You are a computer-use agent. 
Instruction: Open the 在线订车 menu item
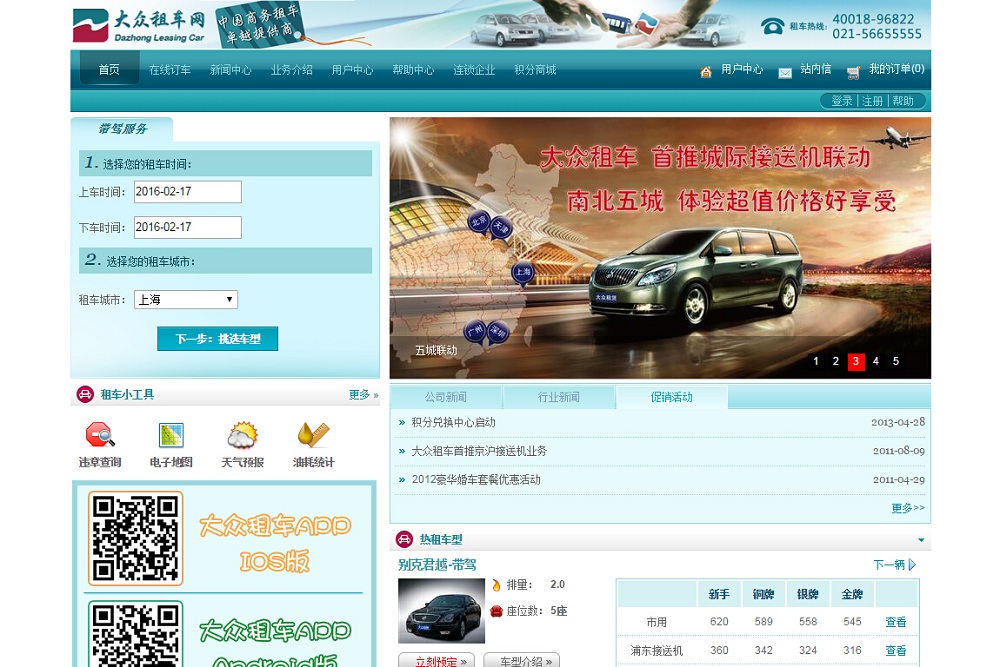tap(170, 70)
